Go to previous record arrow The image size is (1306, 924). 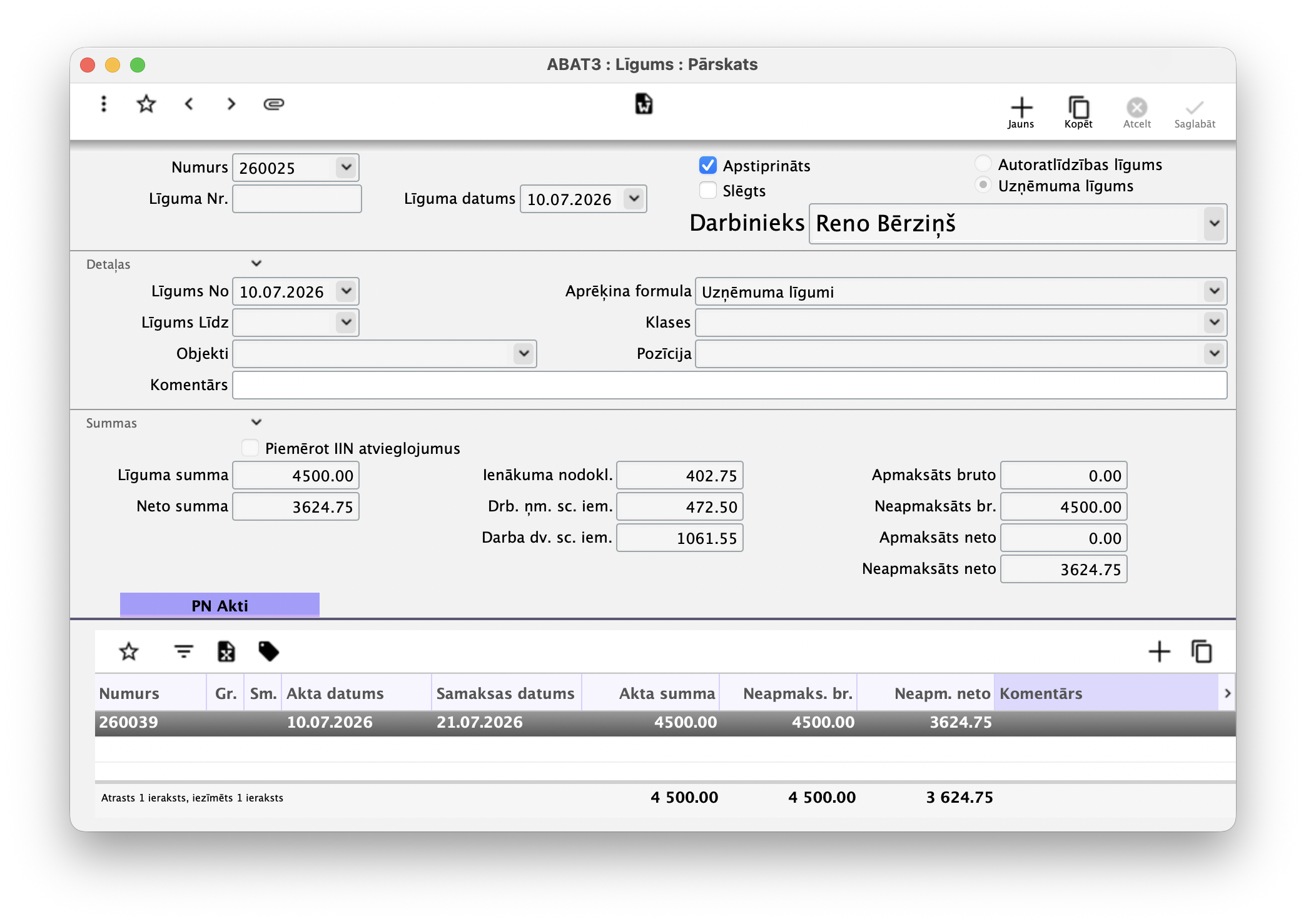pyautogui.click(x=189, y=104)
